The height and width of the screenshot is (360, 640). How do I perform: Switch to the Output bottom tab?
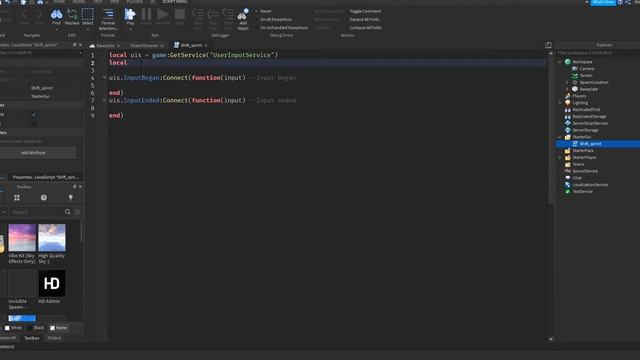(x=54, y=338)
